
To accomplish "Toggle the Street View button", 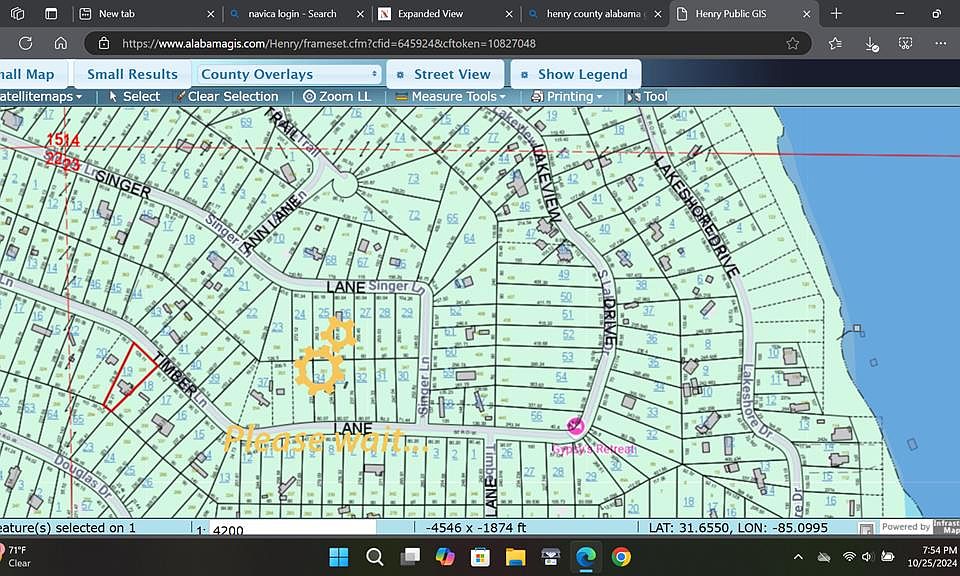I will coord(443,74).
